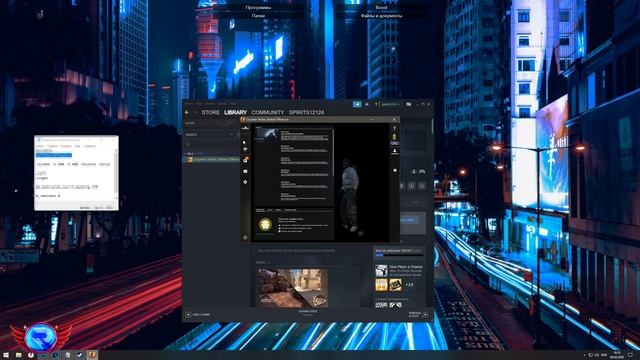Image resolution: width=640 pixels, height=360 pixels.
Task: Open the 'Файлы и документы' desktop tile
Action: coord(381,16)
